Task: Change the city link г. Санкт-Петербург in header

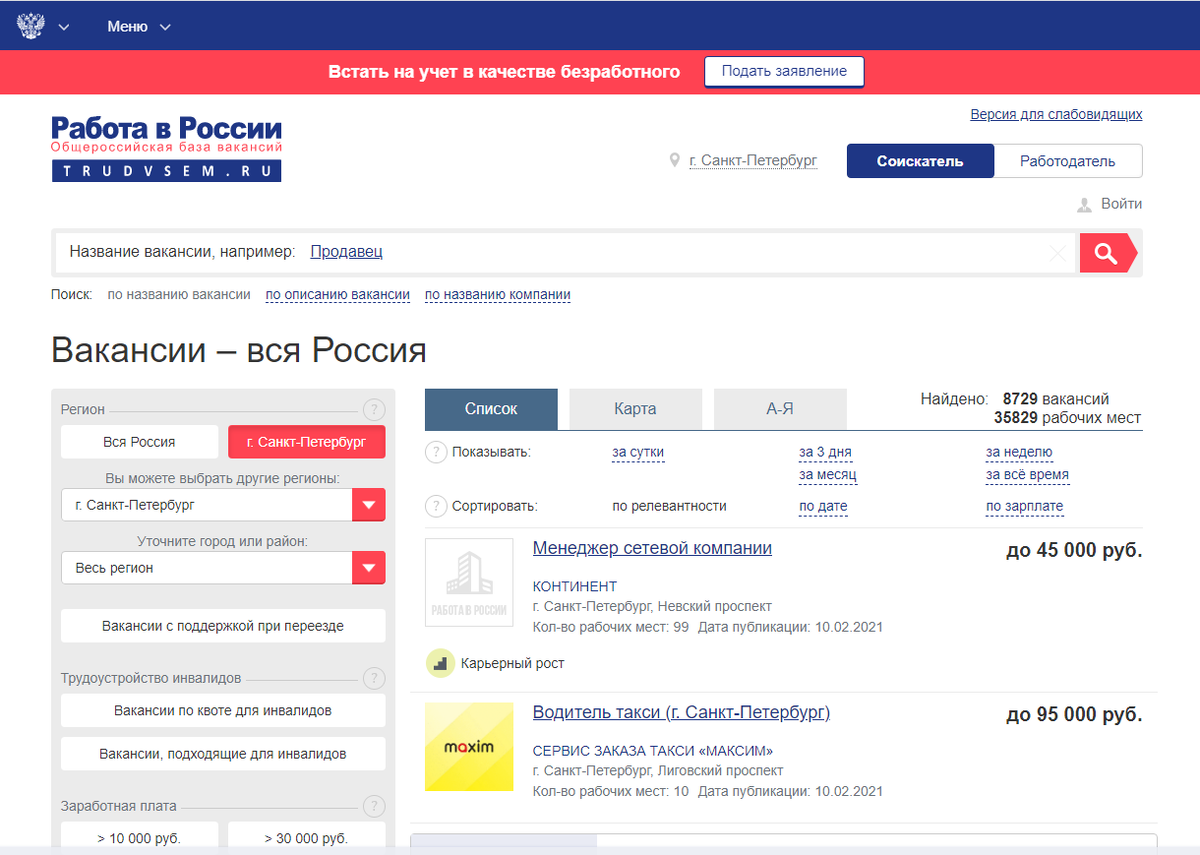Action: tap(753, 161)
